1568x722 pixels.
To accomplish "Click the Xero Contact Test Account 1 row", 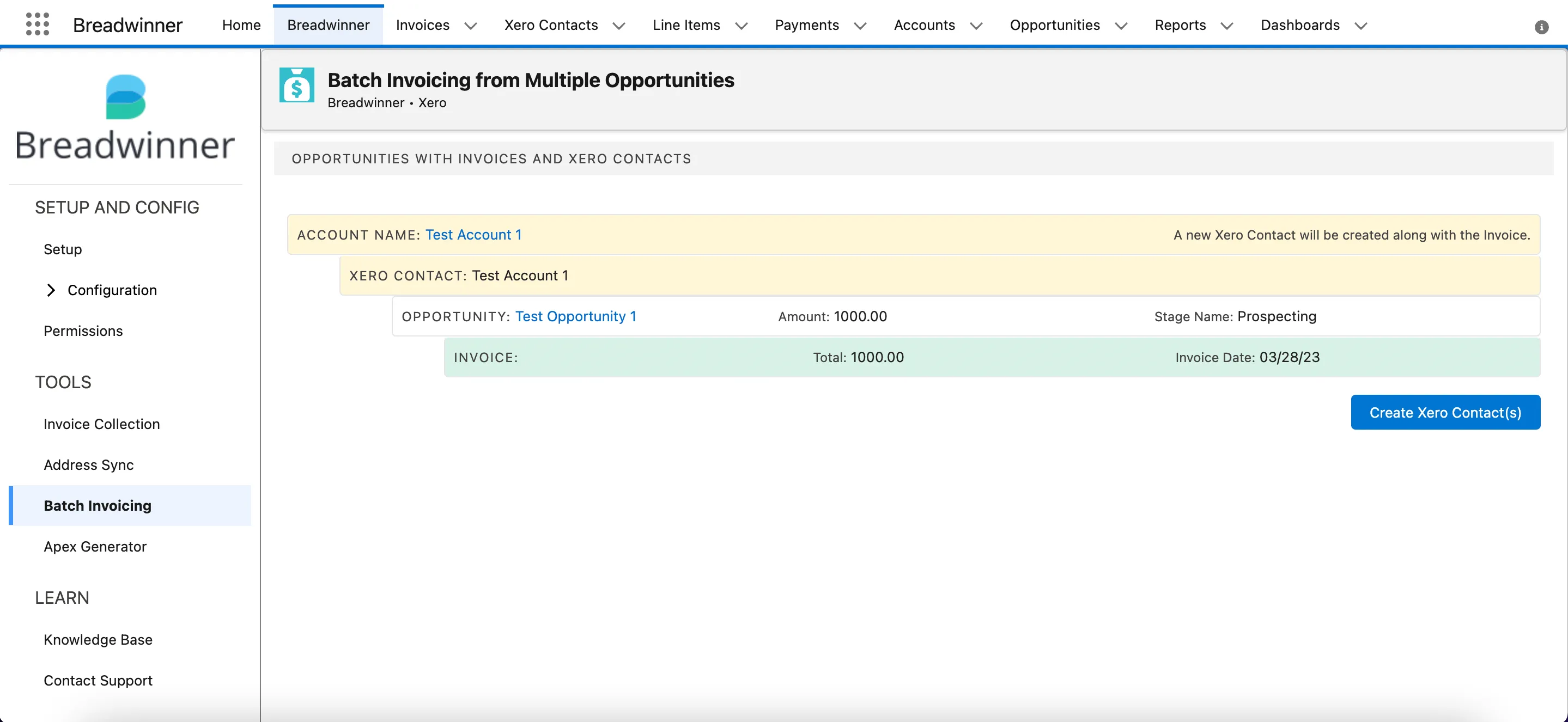I will (x=939, y=275).
